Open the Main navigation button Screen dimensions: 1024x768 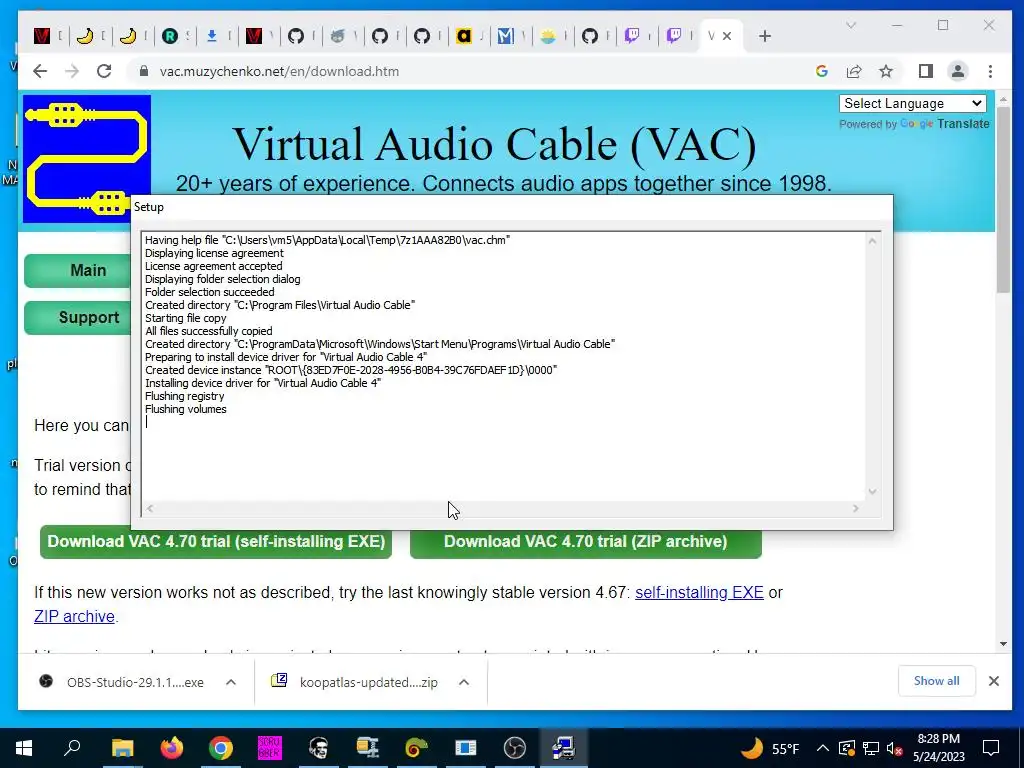pyautogui.click(x=78, y=270)
